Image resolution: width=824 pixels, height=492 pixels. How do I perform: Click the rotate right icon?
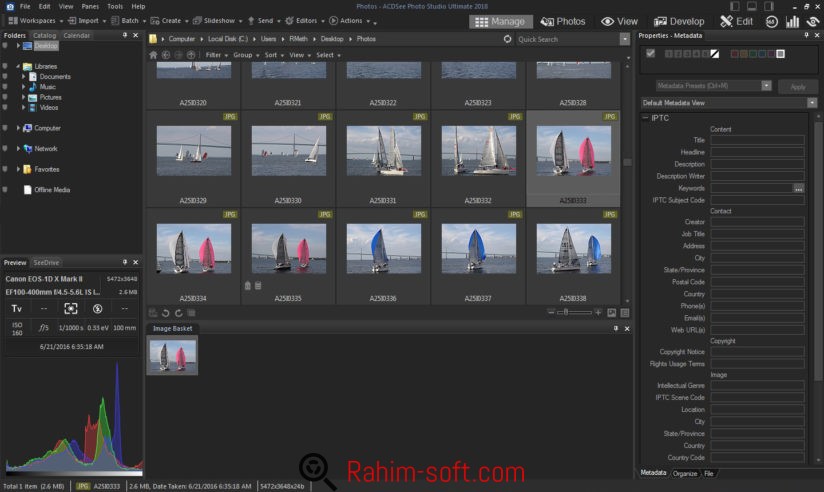pos(179,313)
